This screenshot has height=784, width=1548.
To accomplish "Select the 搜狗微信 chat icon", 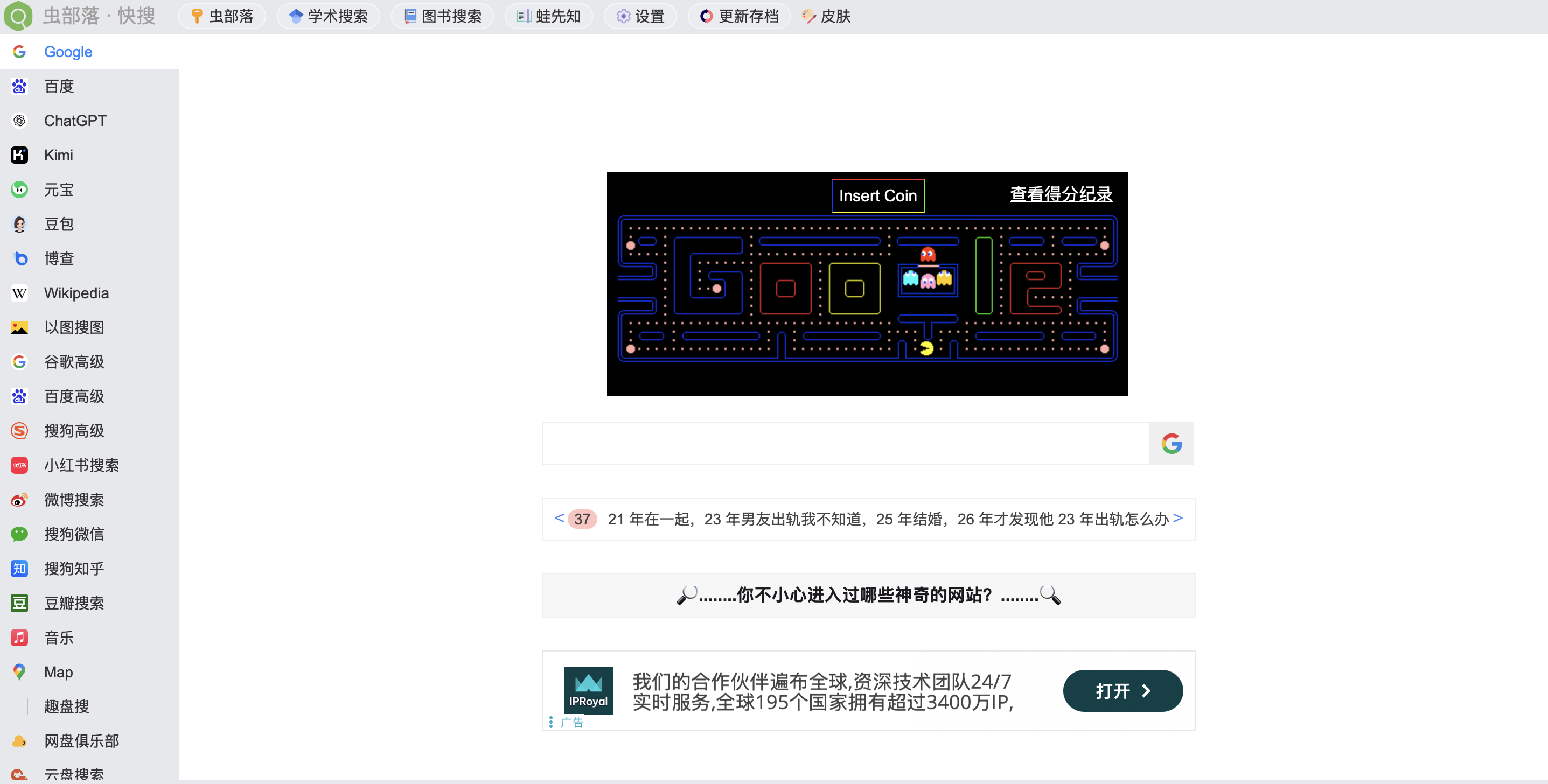I will [x=19, y=534].
